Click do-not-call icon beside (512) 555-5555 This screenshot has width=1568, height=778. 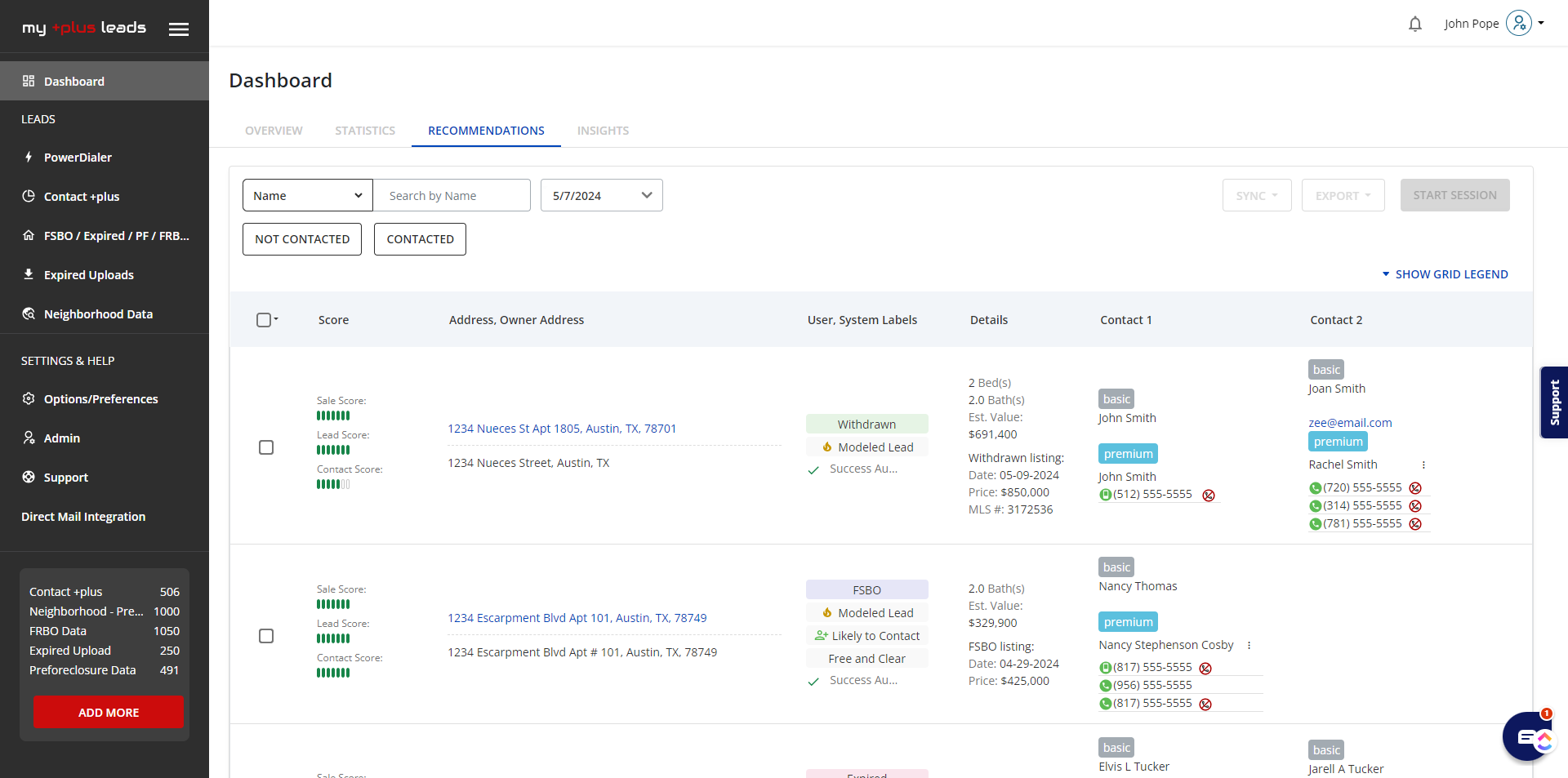tap(1209, 496)
